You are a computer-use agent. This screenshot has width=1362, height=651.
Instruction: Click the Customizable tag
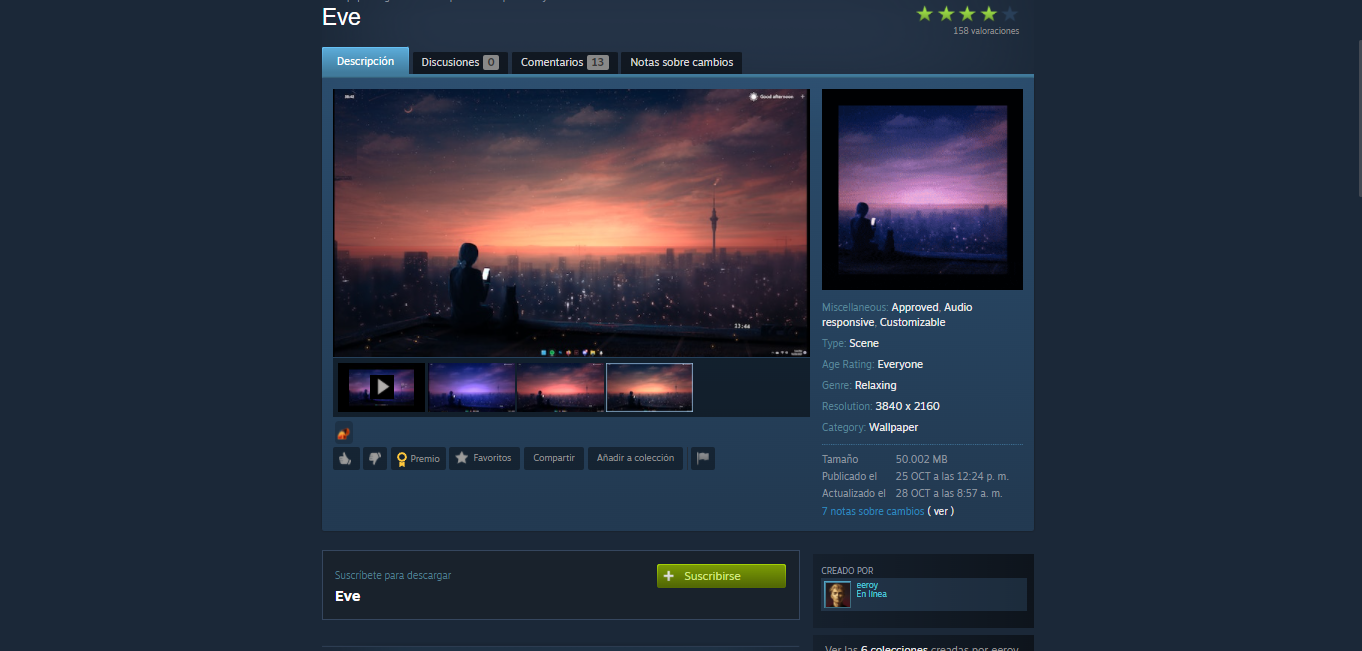pyautogui.click(x=912, y=322)
